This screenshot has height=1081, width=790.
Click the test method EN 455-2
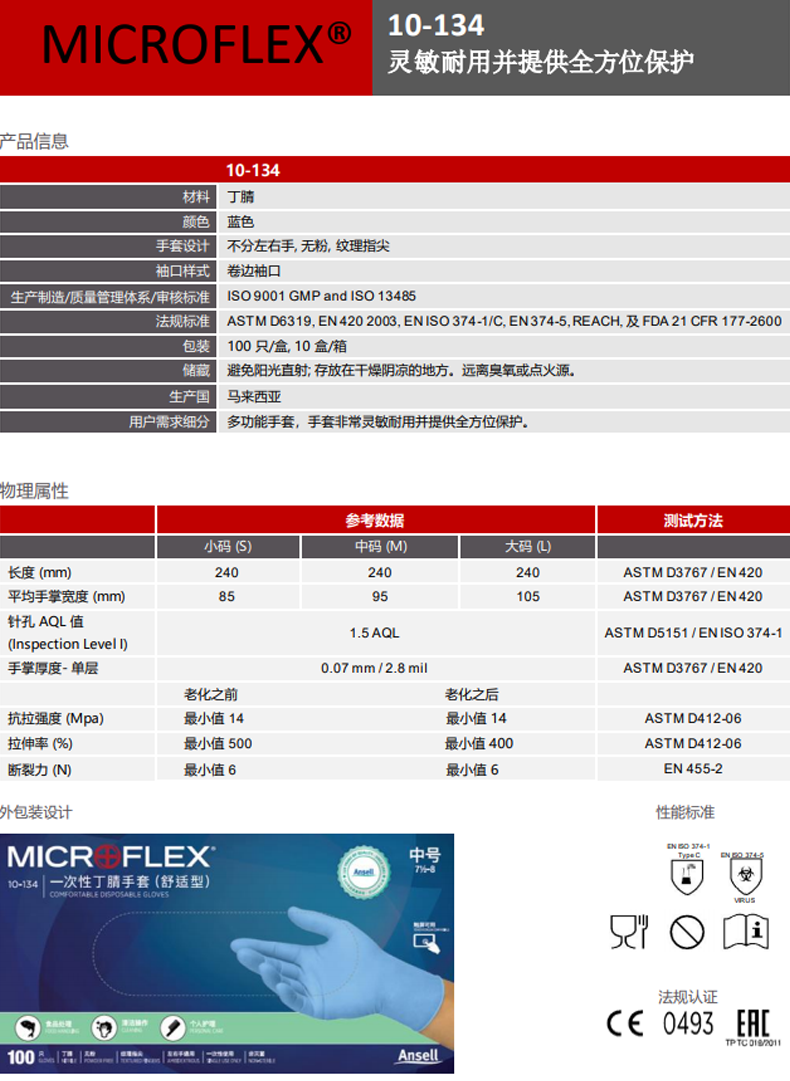(x=693, y=769)
